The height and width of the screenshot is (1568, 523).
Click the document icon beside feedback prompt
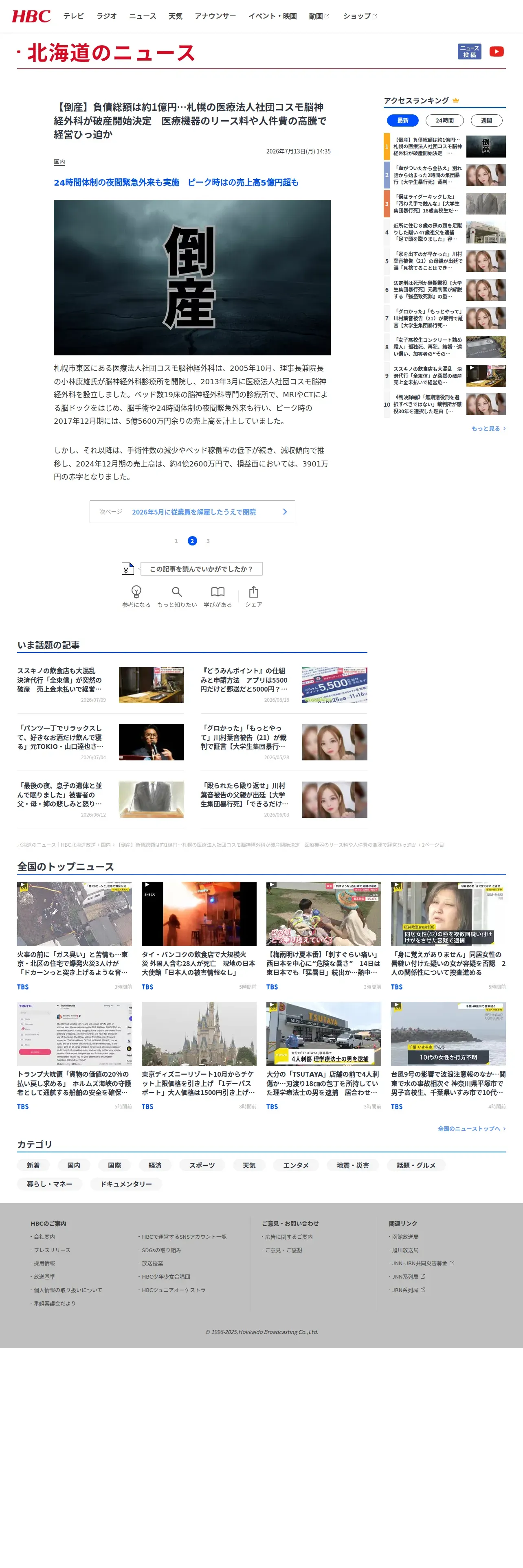(x=127, y=569)
